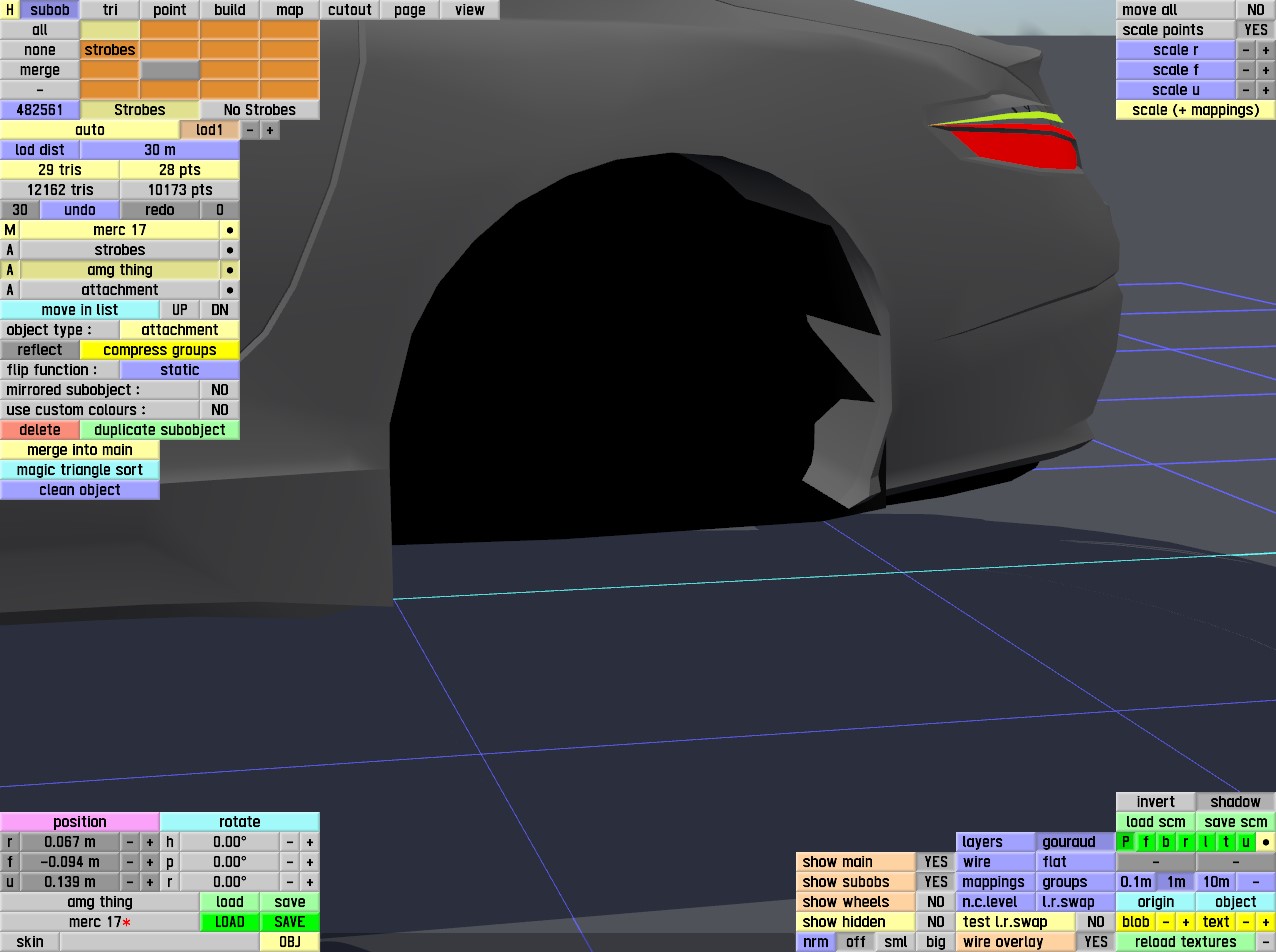This screenshot has width=1276, height=952.
Task: Decrease position f value with minus
Action: [130, 862]
